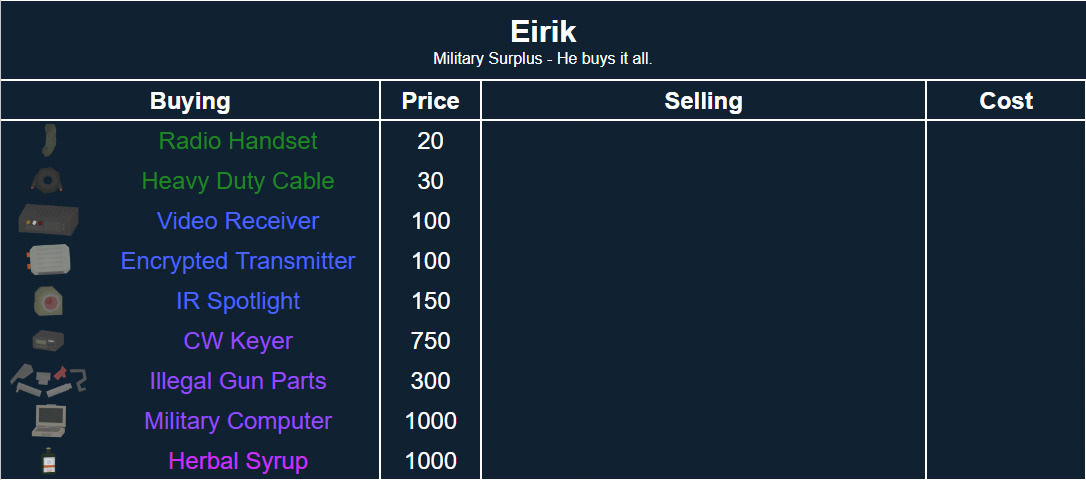Click the Military Computer laptop icon

[48, 420]
